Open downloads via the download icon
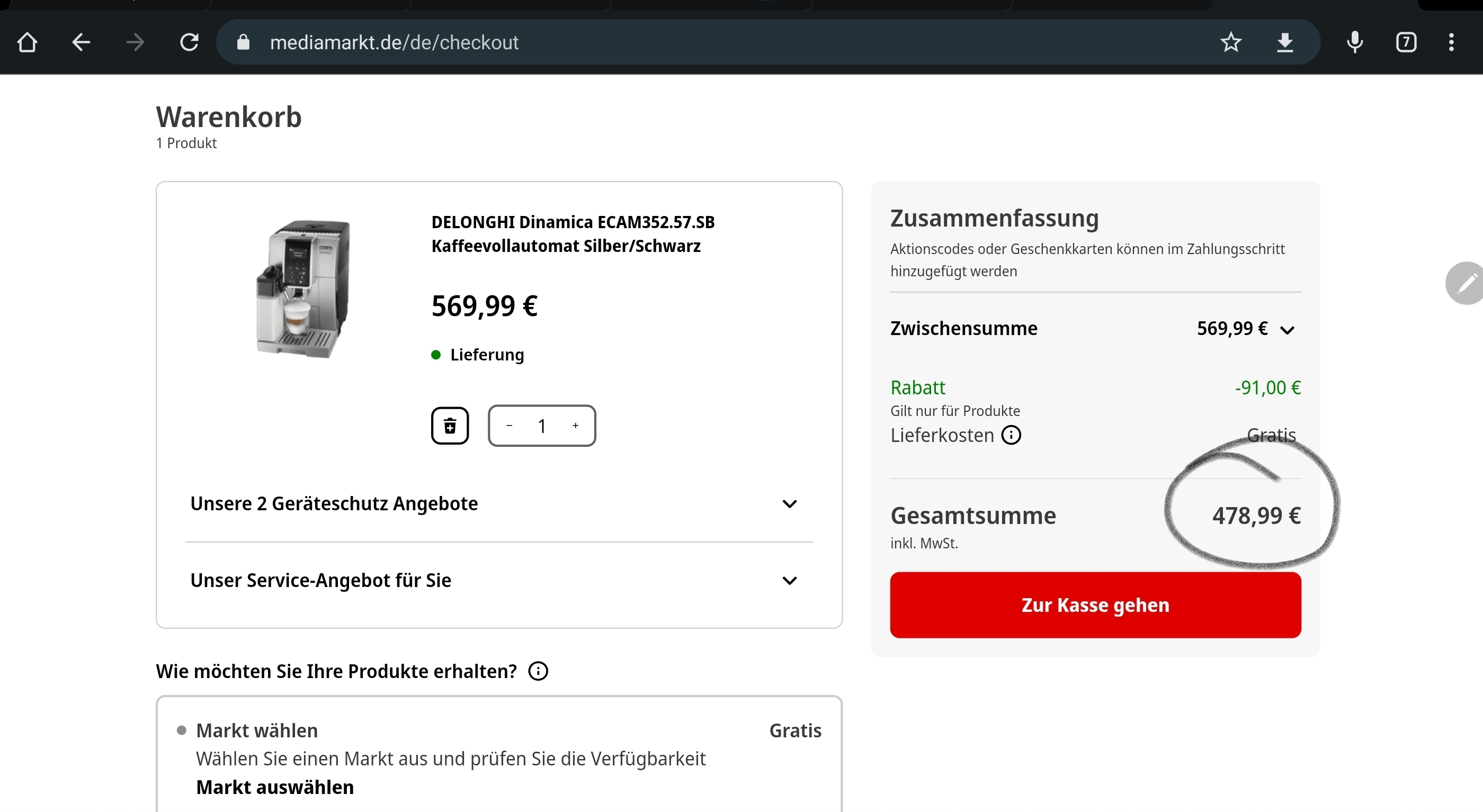This screenshot has width=1483, height=812. pyautogui.click(x=1285, y=42)
